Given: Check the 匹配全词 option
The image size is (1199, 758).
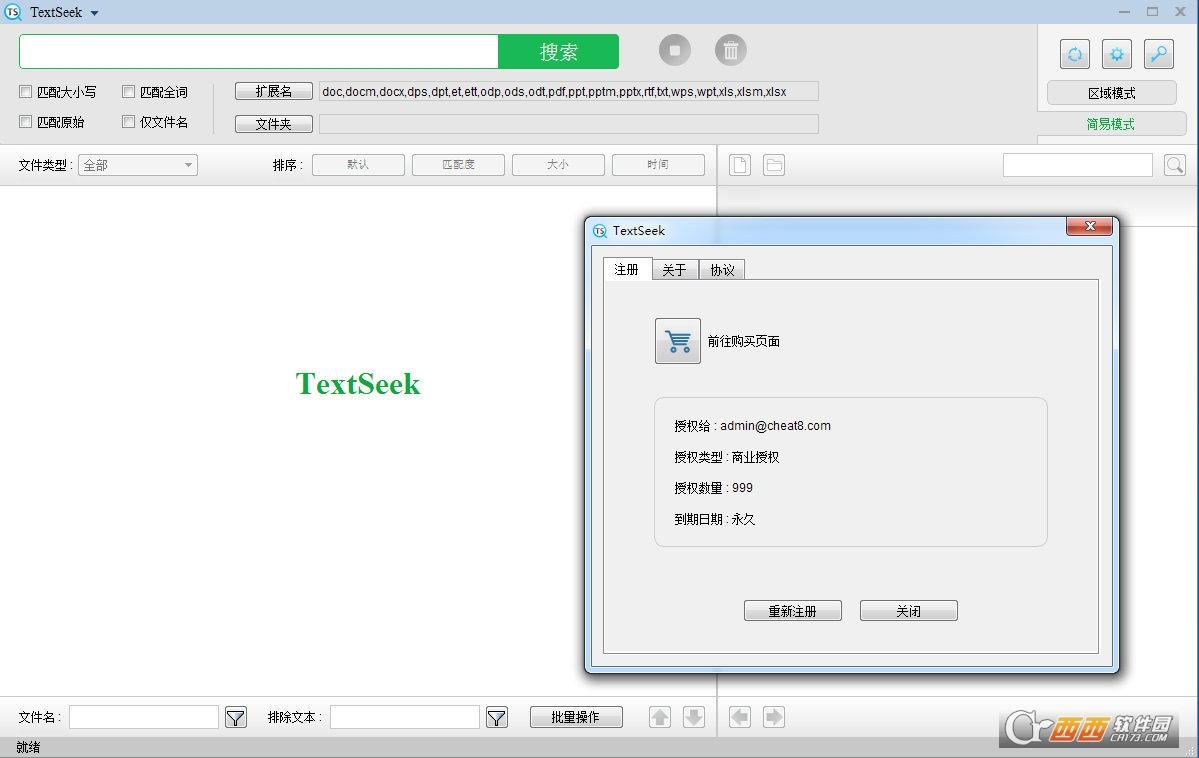Looking at the screenshot, I should pyautogui.click(x=129, y=92).
